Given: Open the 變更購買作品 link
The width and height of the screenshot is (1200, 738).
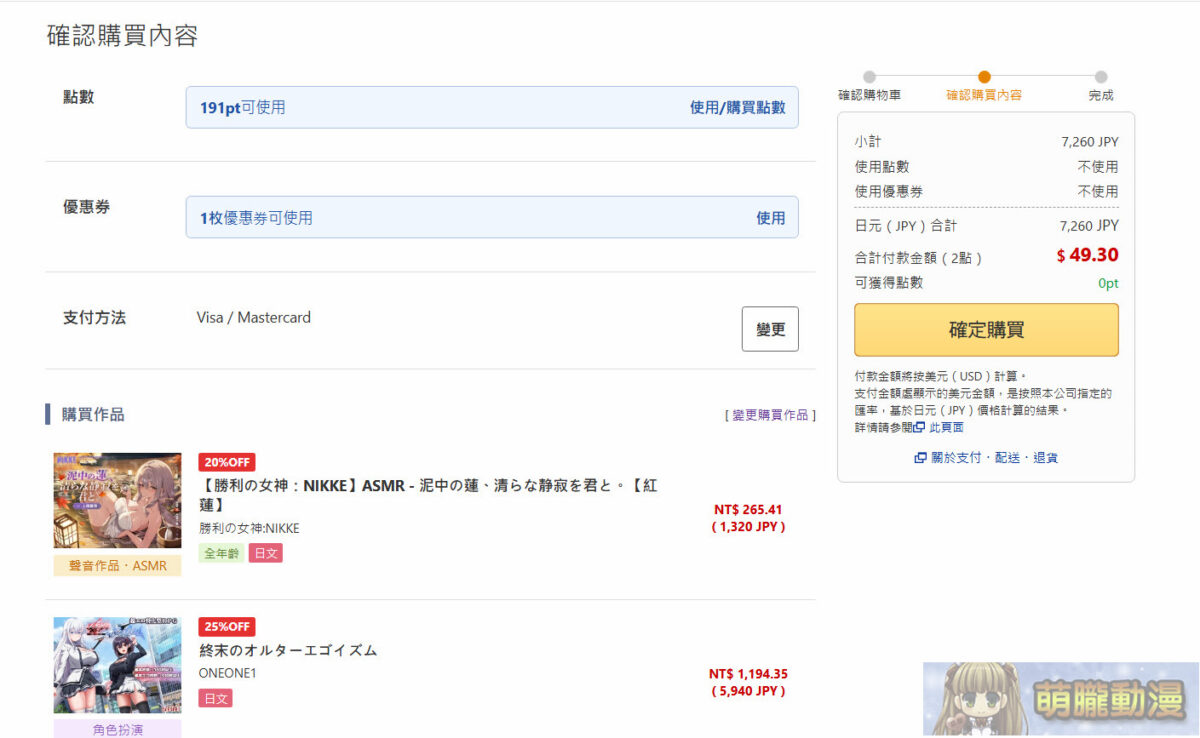Looking at the screenshot, I should 767,416.
